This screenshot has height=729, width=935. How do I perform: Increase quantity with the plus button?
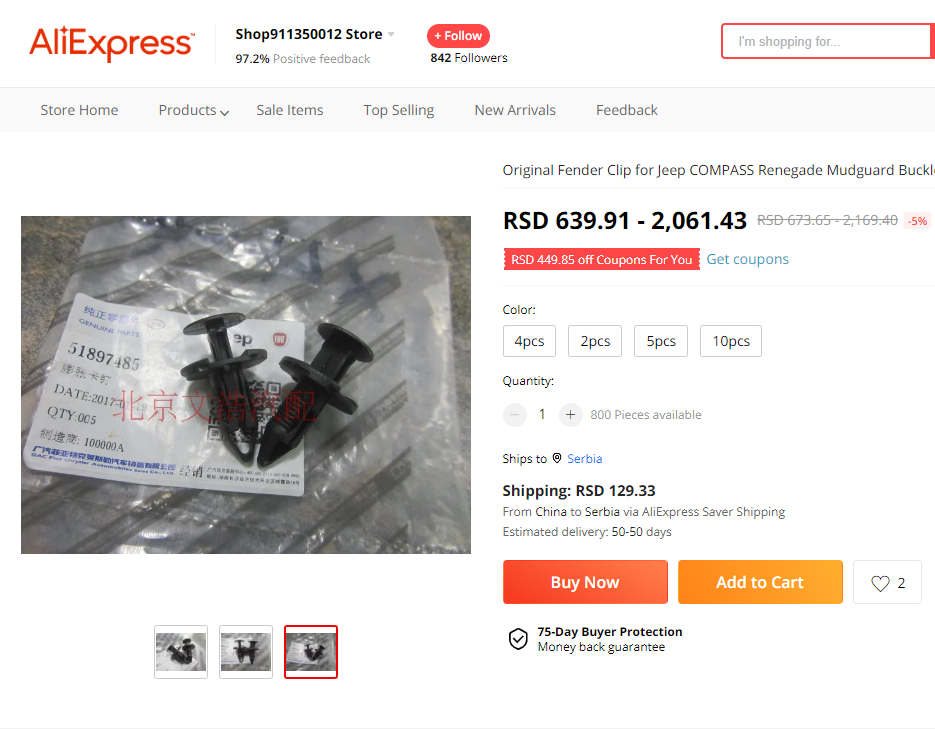coord(570,414)
